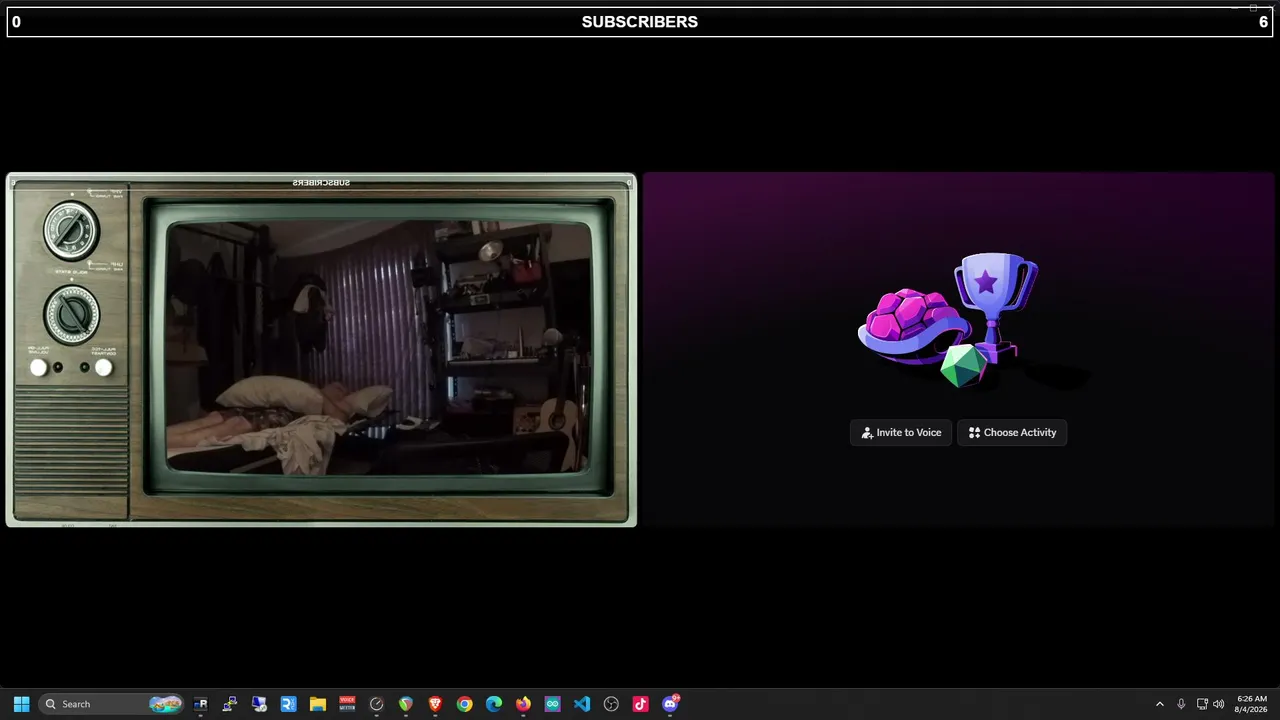Open the Choose Activity button

click(1012, 432)
